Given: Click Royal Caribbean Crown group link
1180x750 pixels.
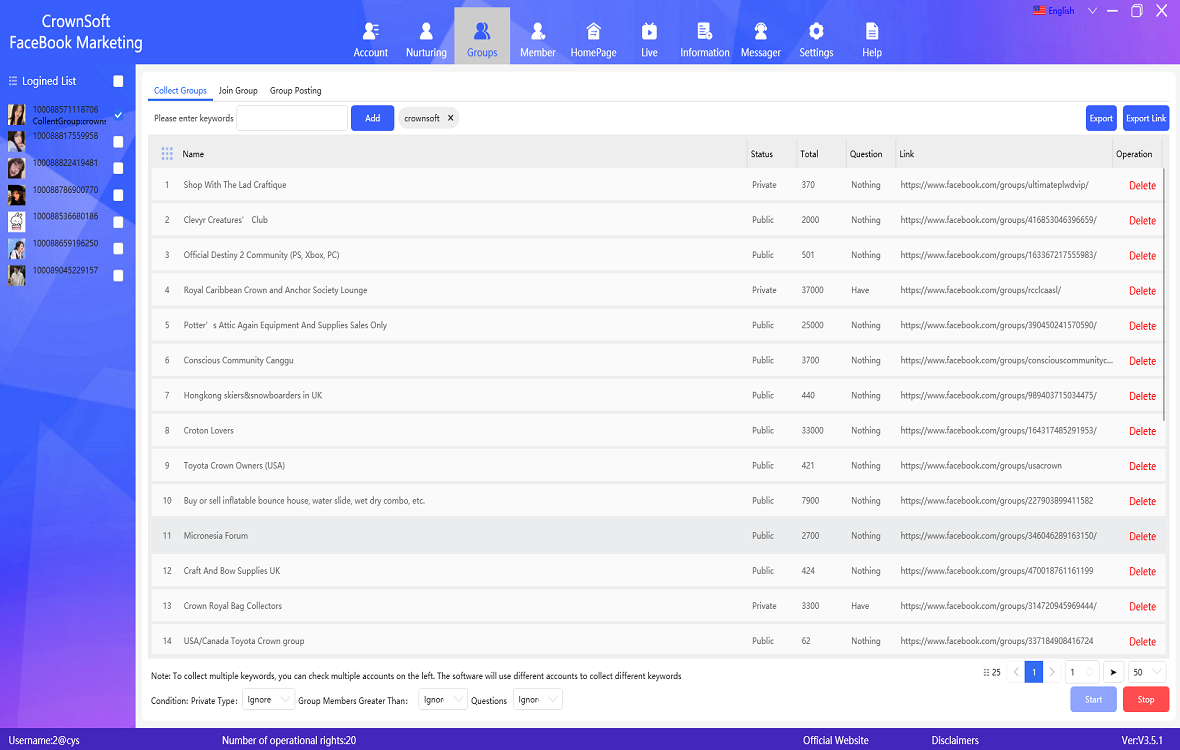Looking at the screenshot, I should point(981,290).
